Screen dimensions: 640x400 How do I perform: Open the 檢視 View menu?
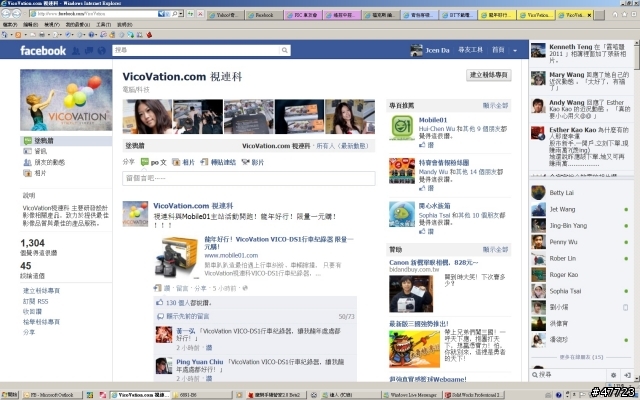pos(51,24)
